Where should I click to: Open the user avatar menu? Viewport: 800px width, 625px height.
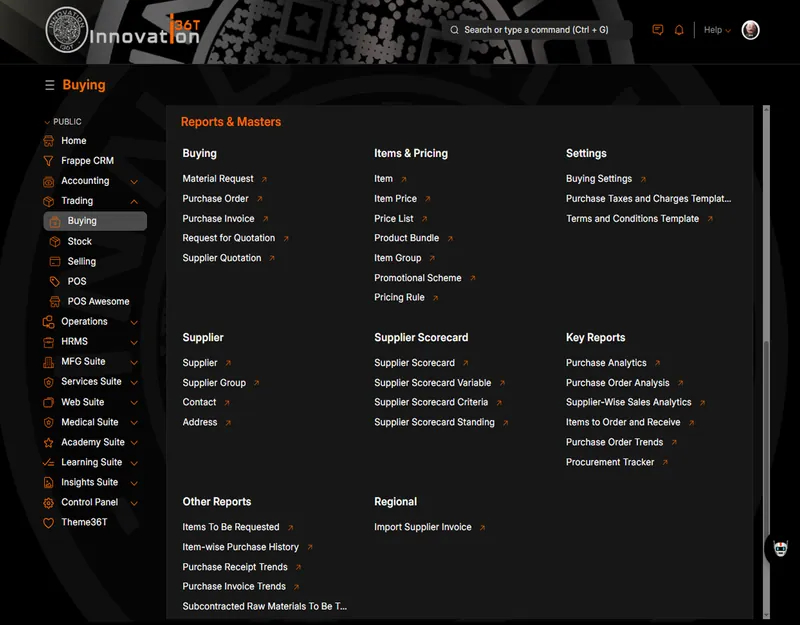pyautogui.click(x=750, y=30)
